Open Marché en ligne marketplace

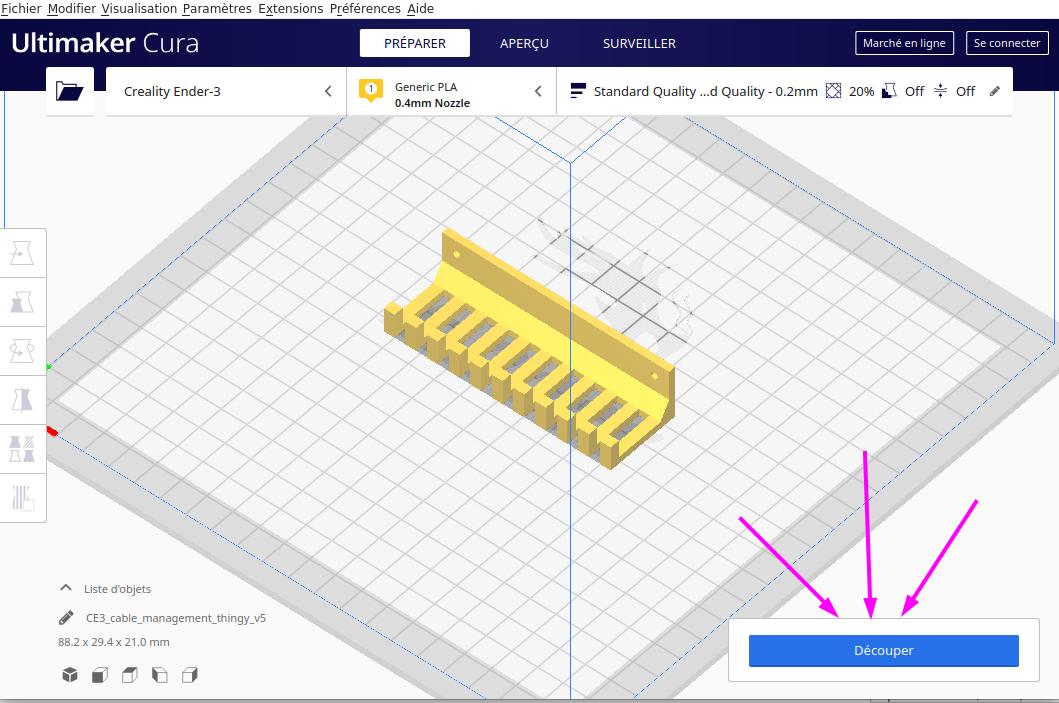point(904,43)
